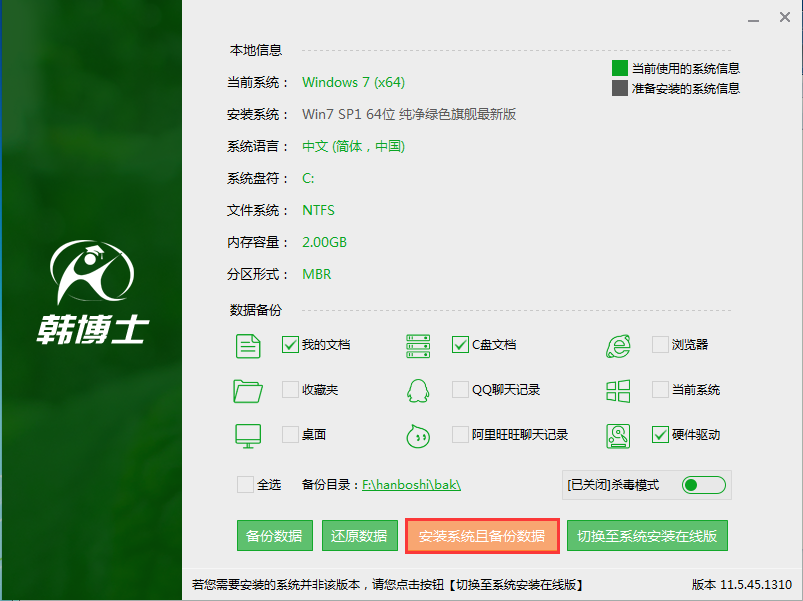Click the drive icon next to C盘文档

[417, 345]
